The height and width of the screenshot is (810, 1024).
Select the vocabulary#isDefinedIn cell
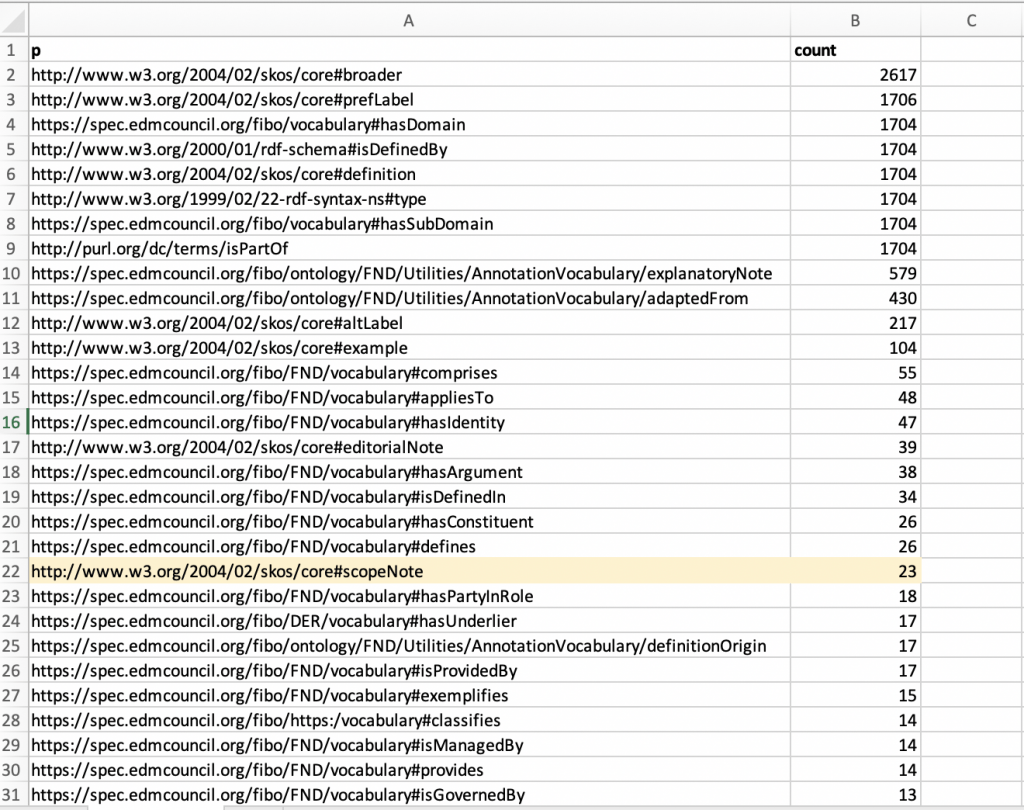pyautogui.click(x=409, y=497)
